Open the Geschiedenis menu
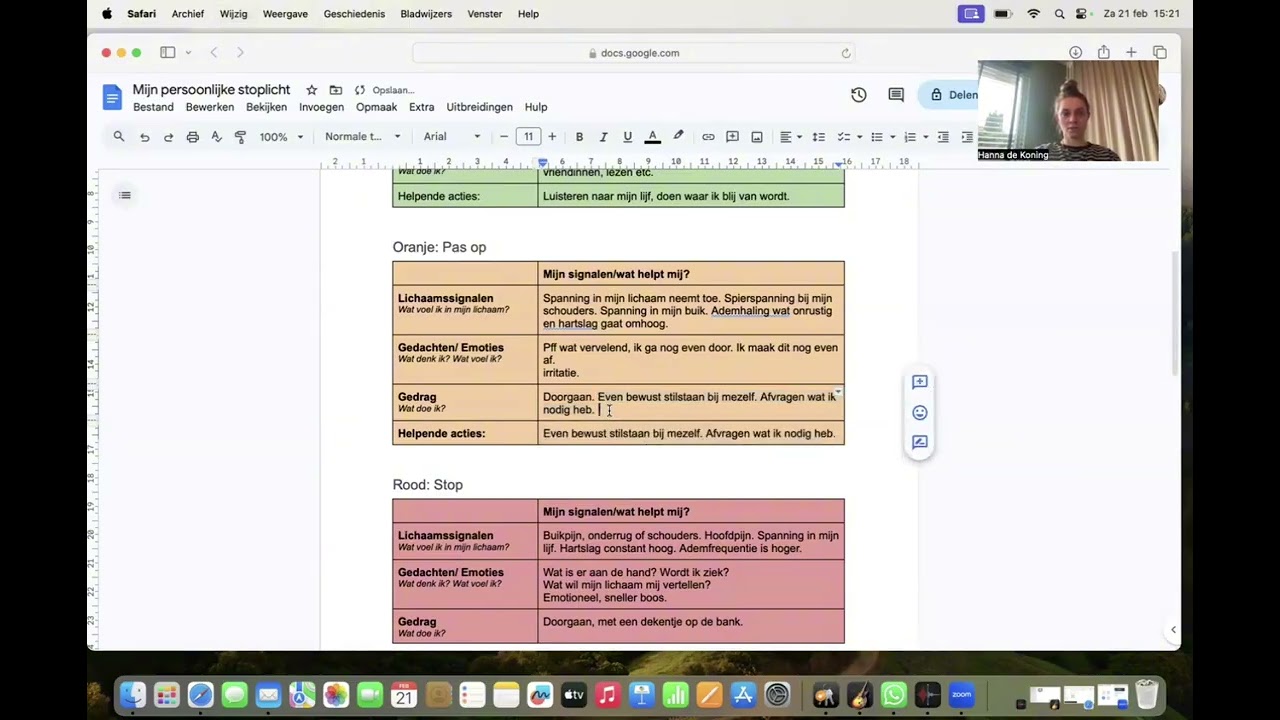This screenshot has height=720, width=1280. 354,14
